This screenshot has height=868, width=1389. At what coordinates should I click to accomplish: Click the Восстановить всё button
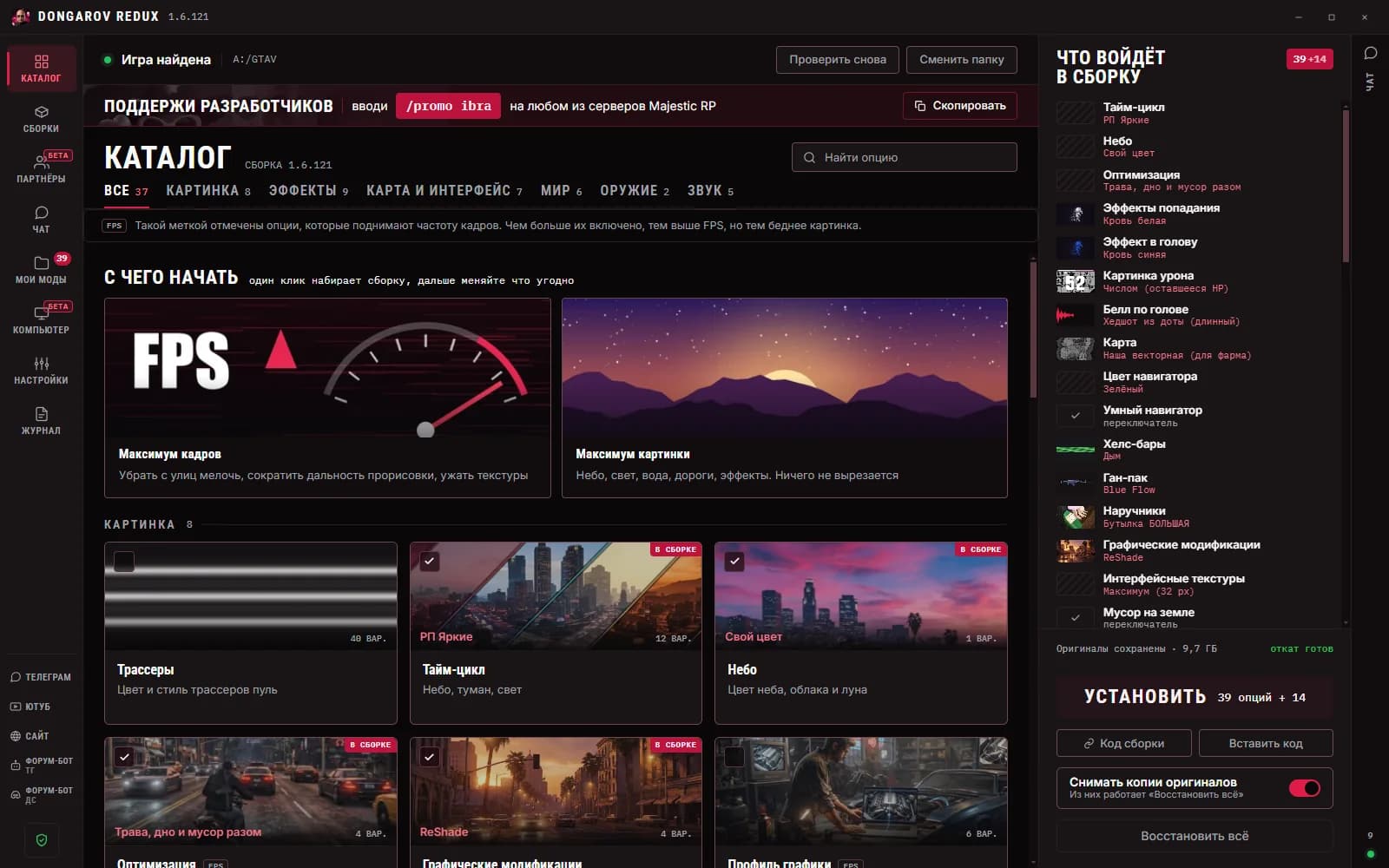click(1195, 836)
